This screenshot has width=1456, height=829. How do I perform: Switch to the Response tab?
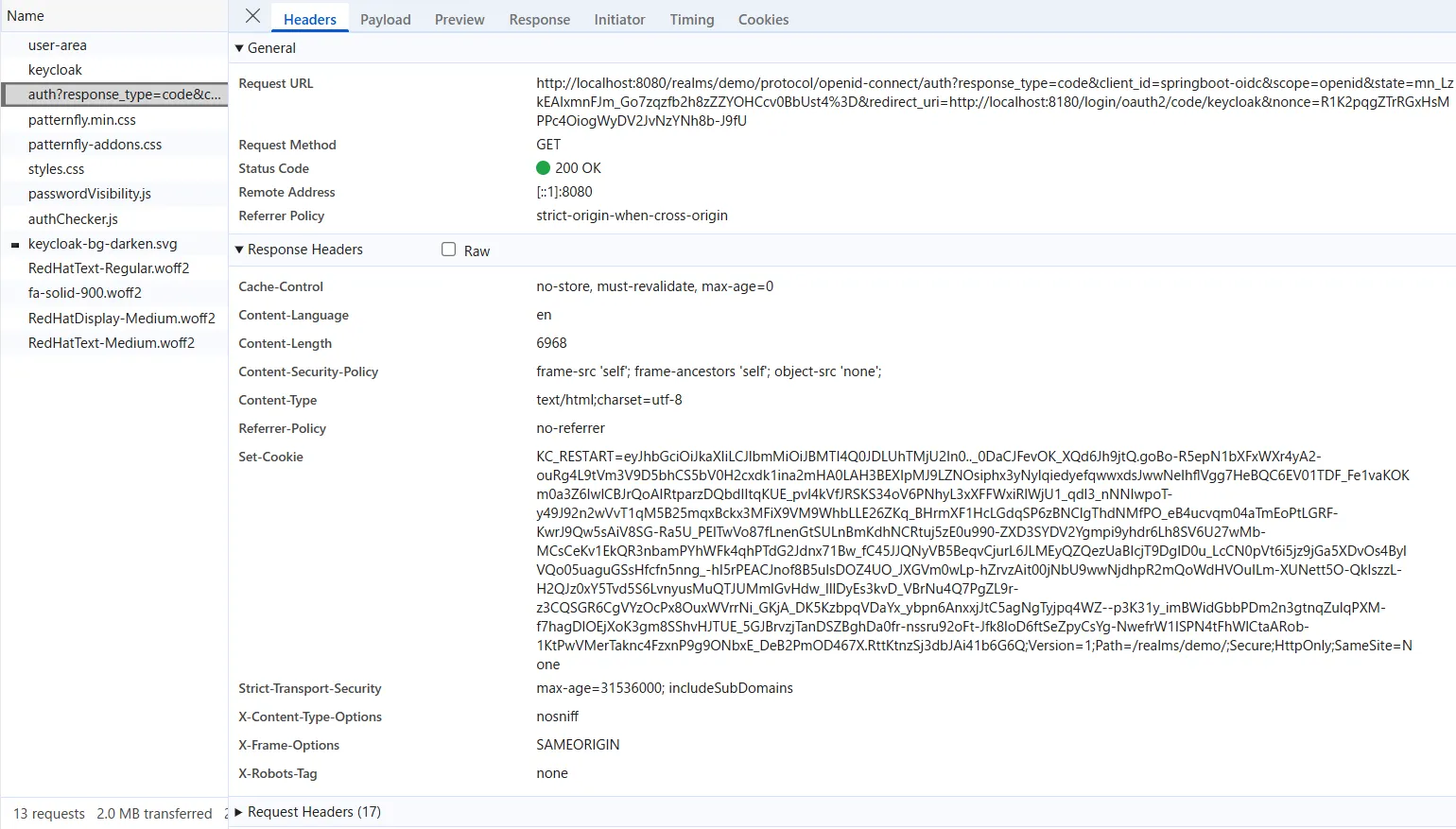click(x=539, y=19)
